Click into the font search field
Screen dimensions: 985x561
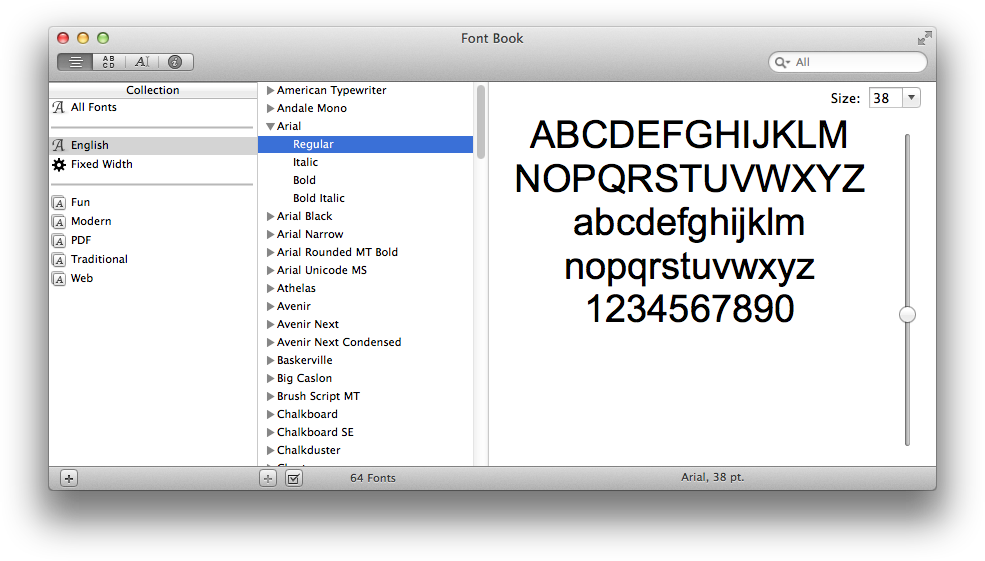[x=855, y=62]
